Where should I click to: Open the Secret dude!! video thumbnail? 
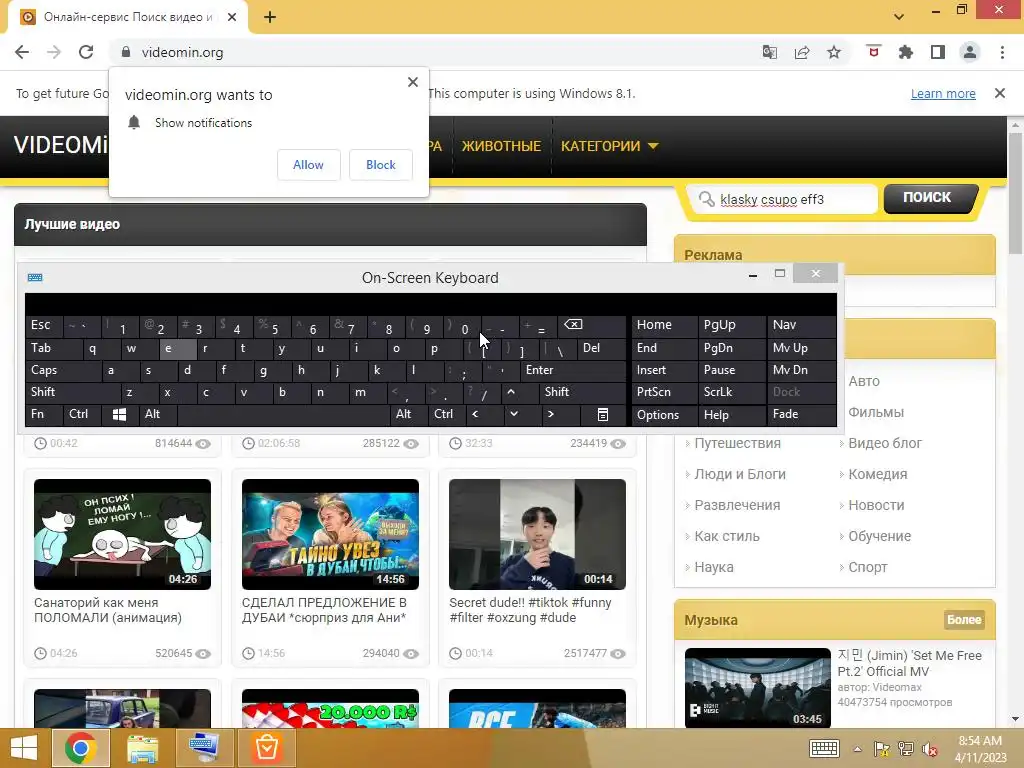tap(537, 534)
